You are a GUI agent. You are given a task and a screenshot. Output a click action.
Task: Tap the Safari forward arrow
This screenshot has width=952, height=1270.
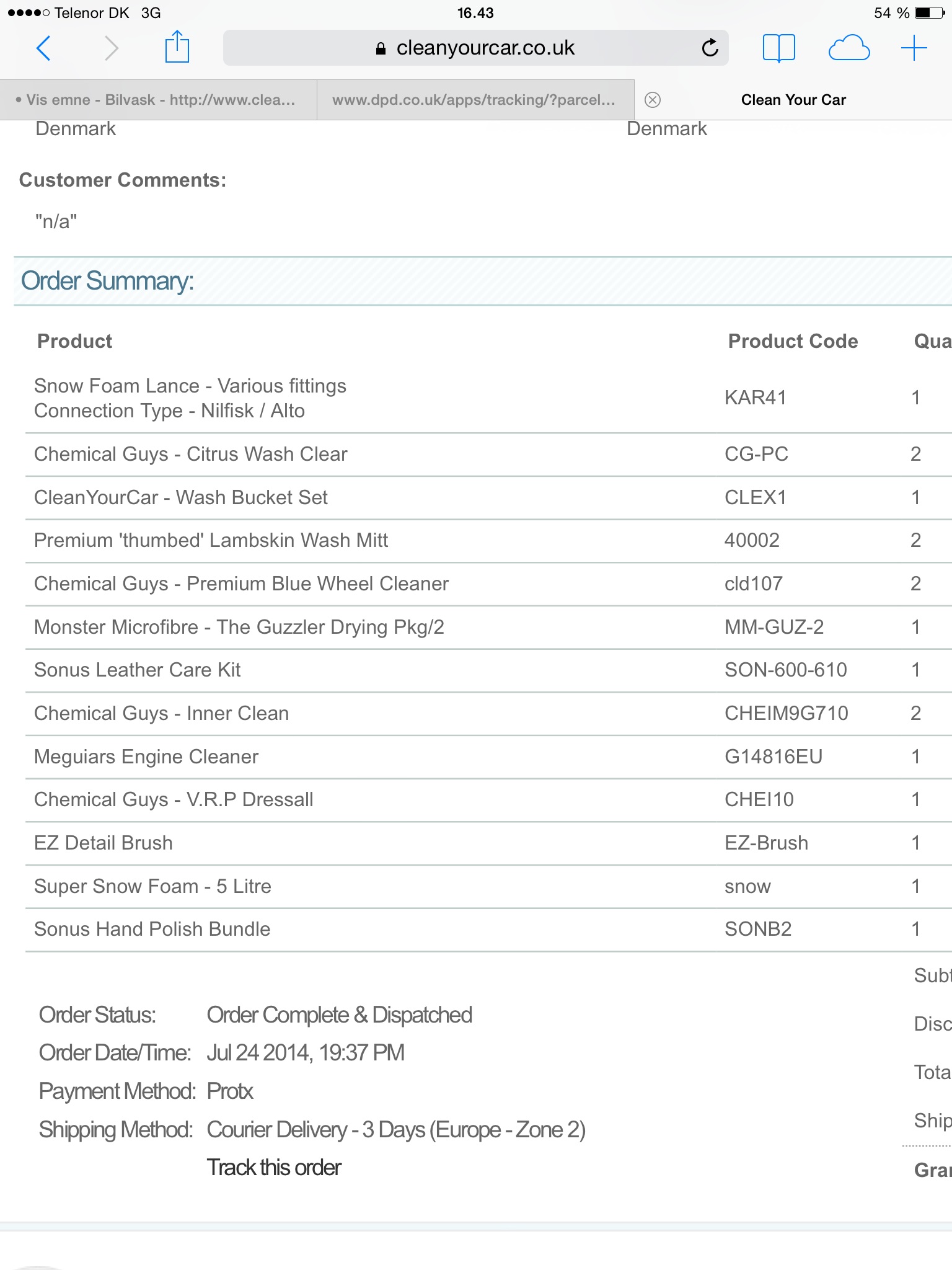(111, 48)
